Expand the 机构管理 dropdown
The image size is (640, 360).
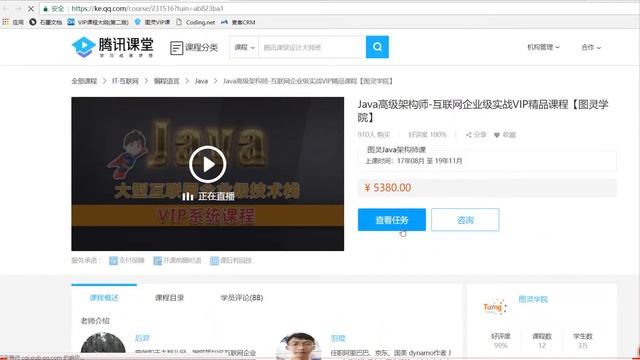click(543, 47)
